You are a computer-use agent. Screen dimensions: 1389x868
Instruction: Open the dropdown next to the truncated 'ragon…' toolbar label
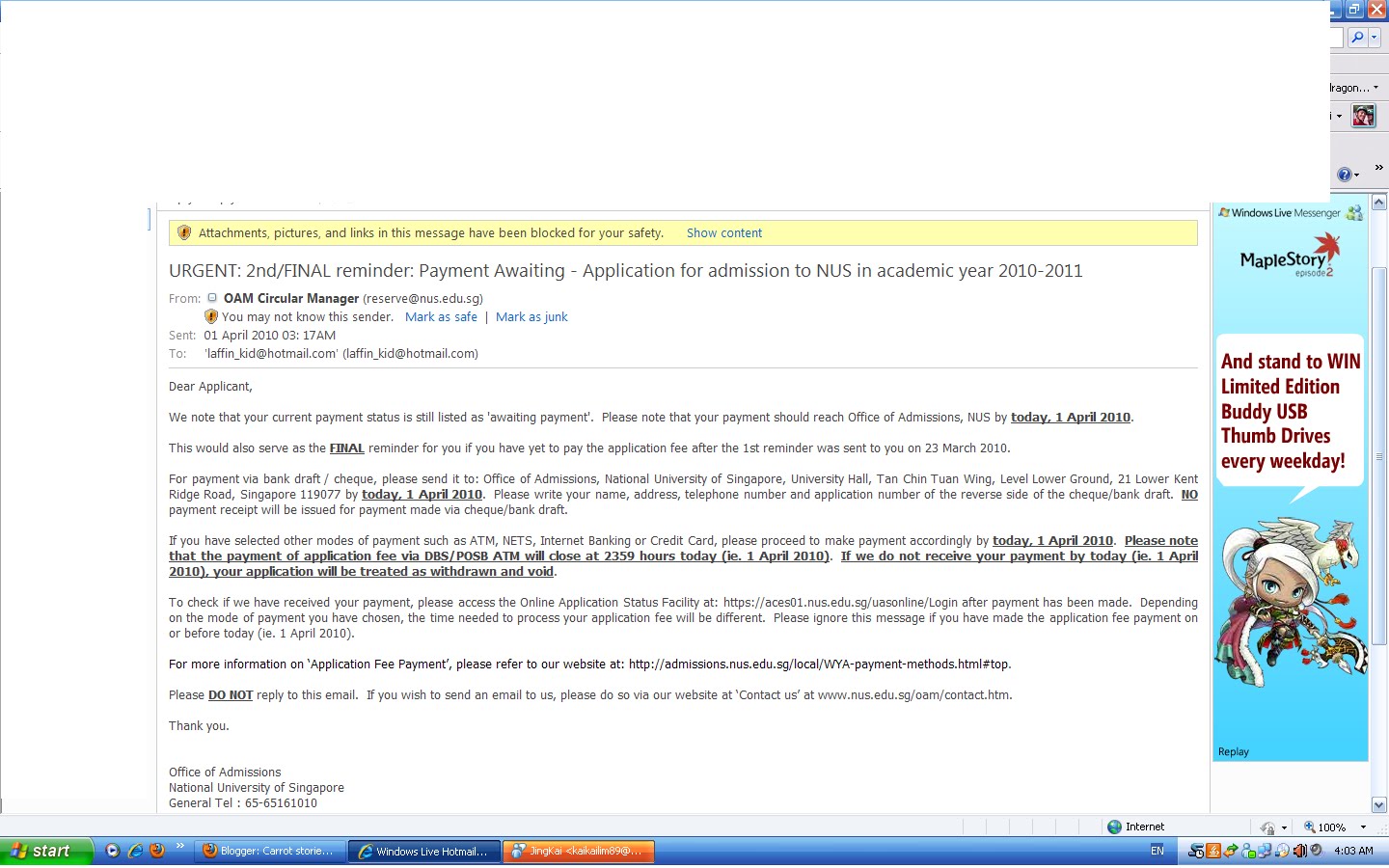(x=1375, y=88)
